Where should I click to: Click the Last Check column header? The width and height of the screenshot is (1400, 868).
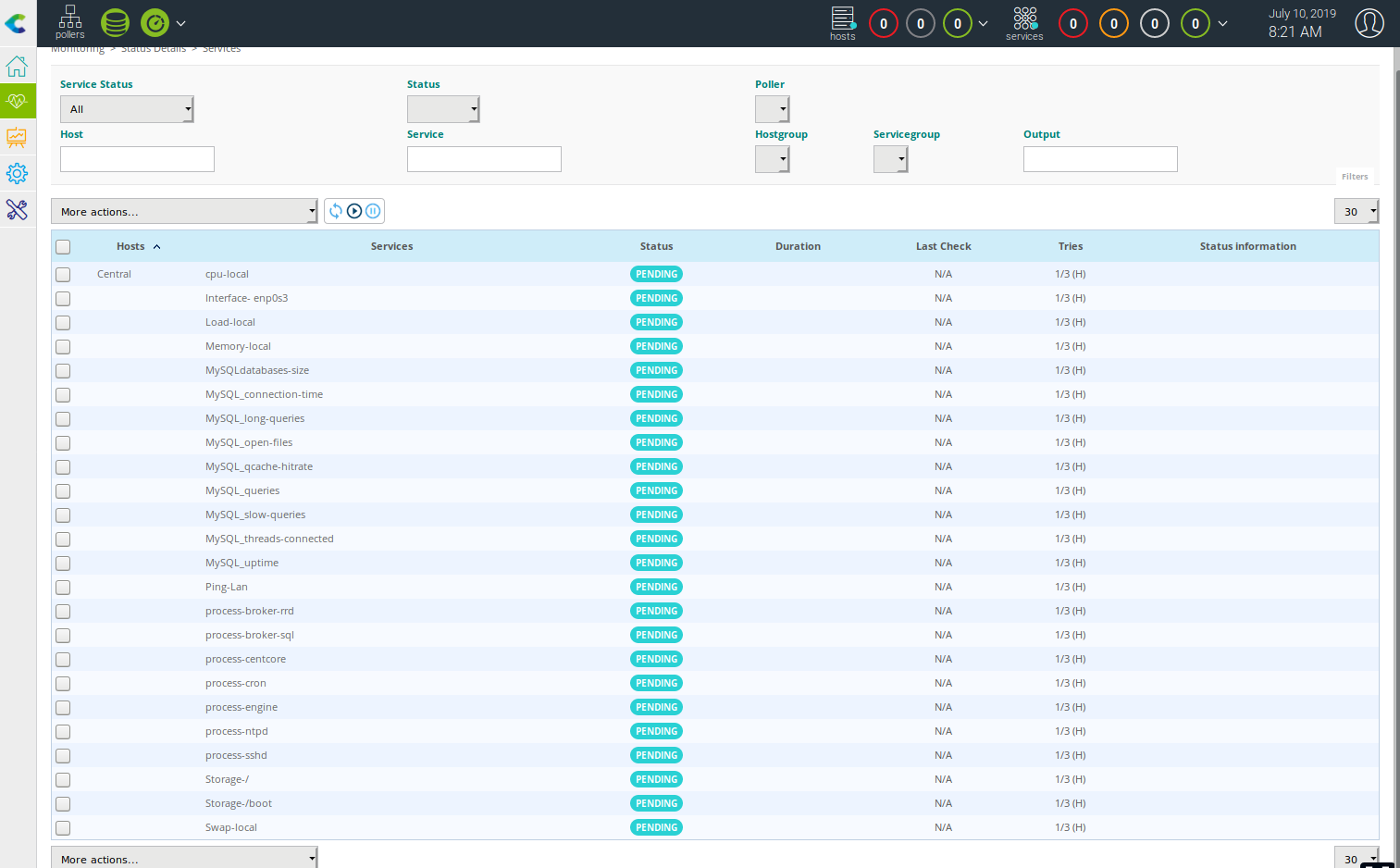(943, 246)
